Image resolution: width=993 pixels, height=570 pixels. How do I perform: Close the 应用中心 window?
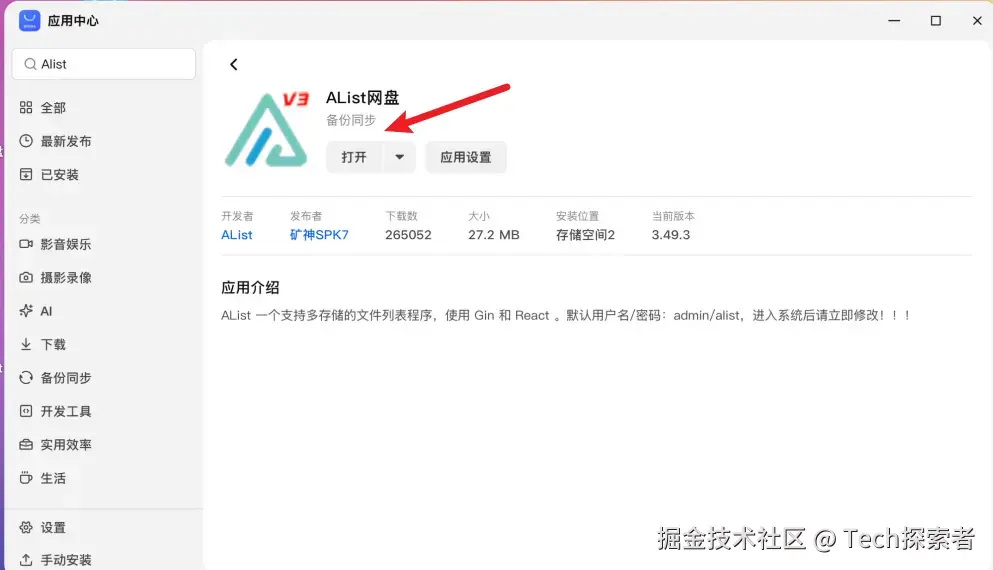(x=977, y=20)
